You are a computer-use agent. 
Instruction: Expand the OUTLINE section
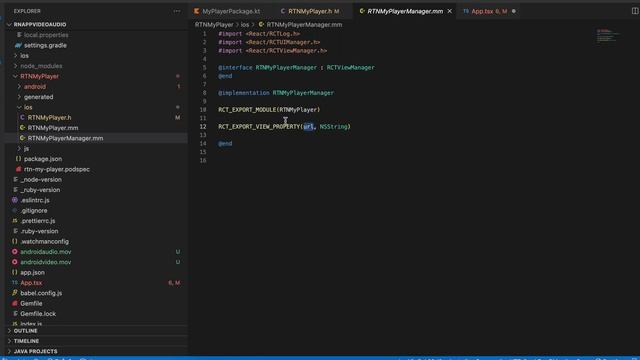[25, 331]
